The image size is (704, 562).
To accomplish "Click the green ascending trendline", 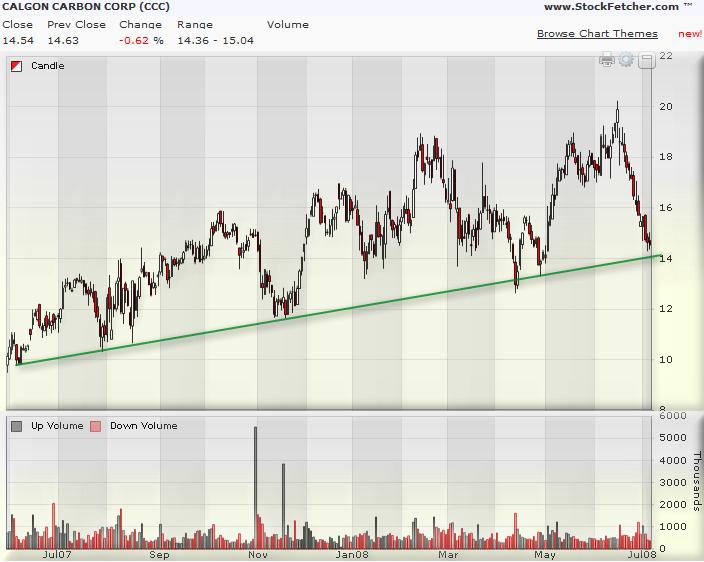I will 339,310.
